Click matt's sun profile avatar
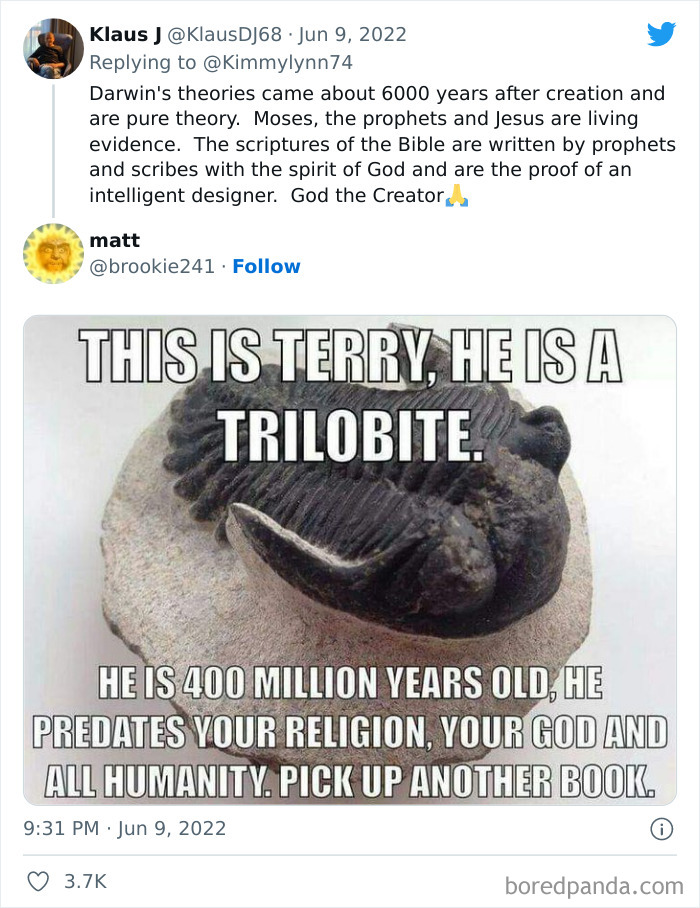Viewport: 700px width, 908px height. 55,254
